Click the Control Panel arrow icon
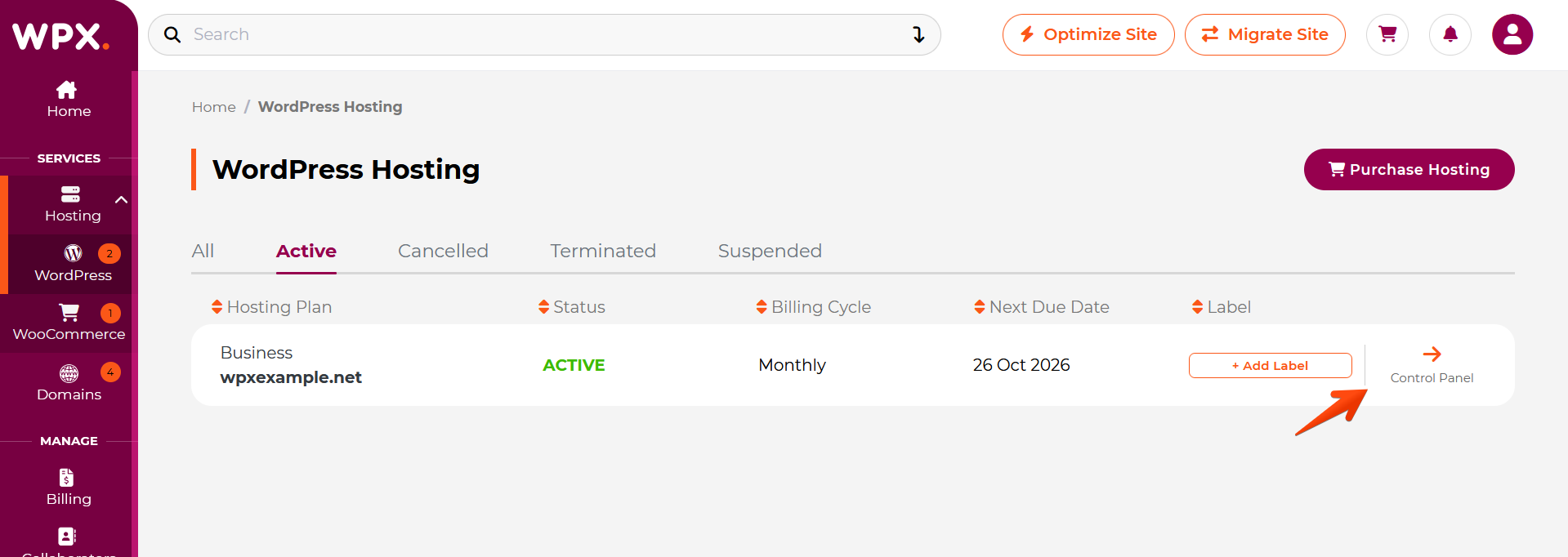Image resolution: width=1568 pixels, height=557 pixels. pyautogui.click(x=1432, y=354)
